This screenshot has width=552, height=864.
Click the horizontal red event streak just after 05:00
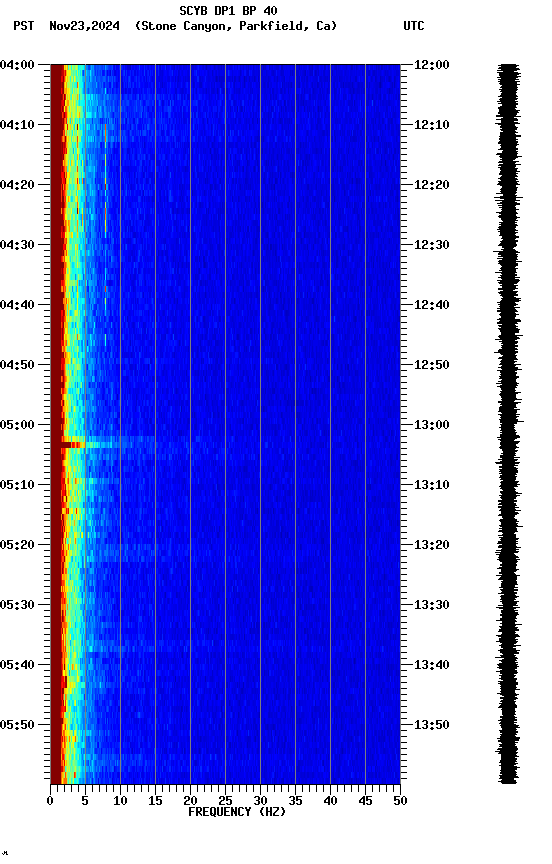pyautogui.click(x=73, y=444)
